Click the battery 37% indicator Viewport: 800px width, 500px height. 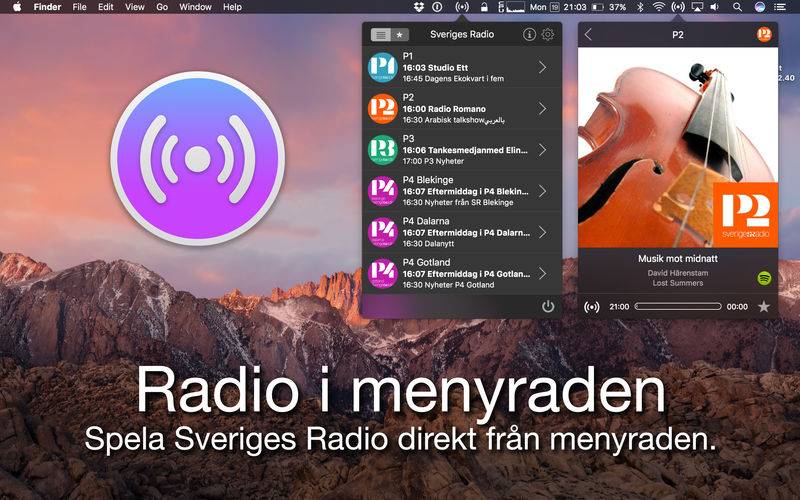[609, 7]
